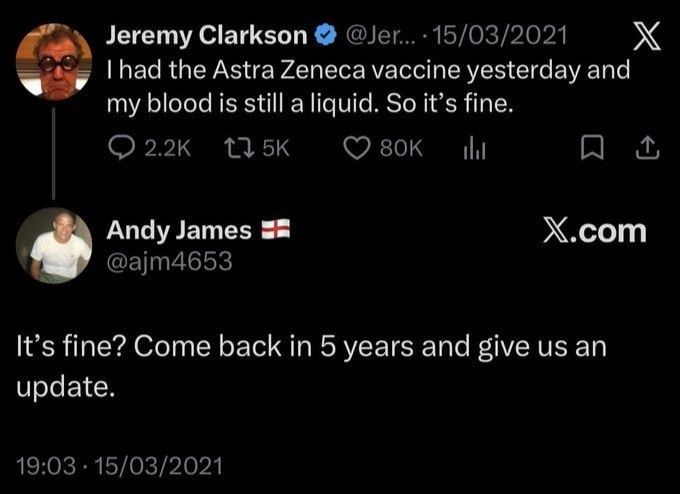Screen dimensions: 680x494
Task: Click the 19:03 · 15/03/2021 timestamp
Action: tap(119, 466)
